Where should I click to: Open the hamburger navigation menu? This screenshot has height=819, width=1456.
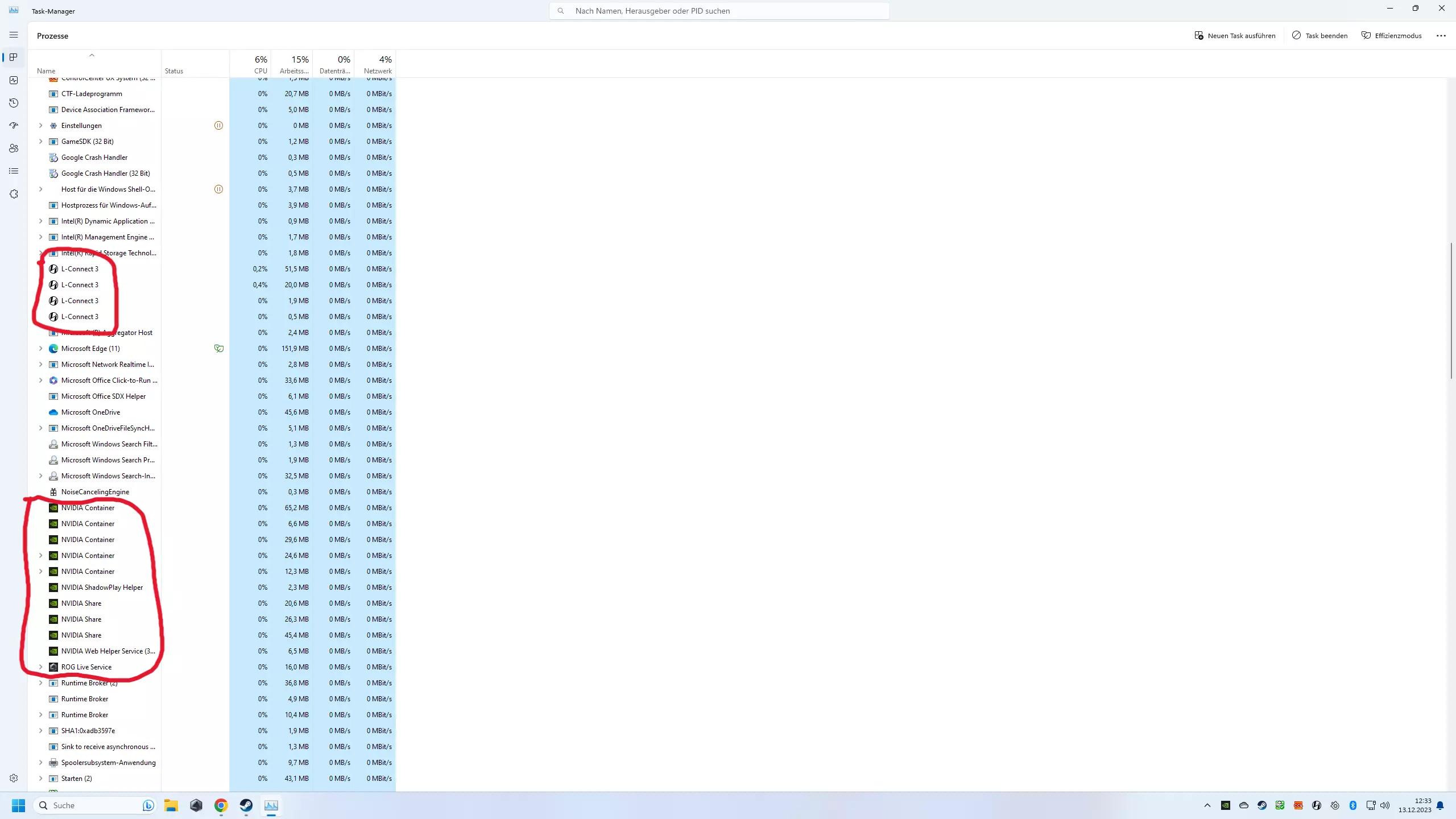click(14, 35)
